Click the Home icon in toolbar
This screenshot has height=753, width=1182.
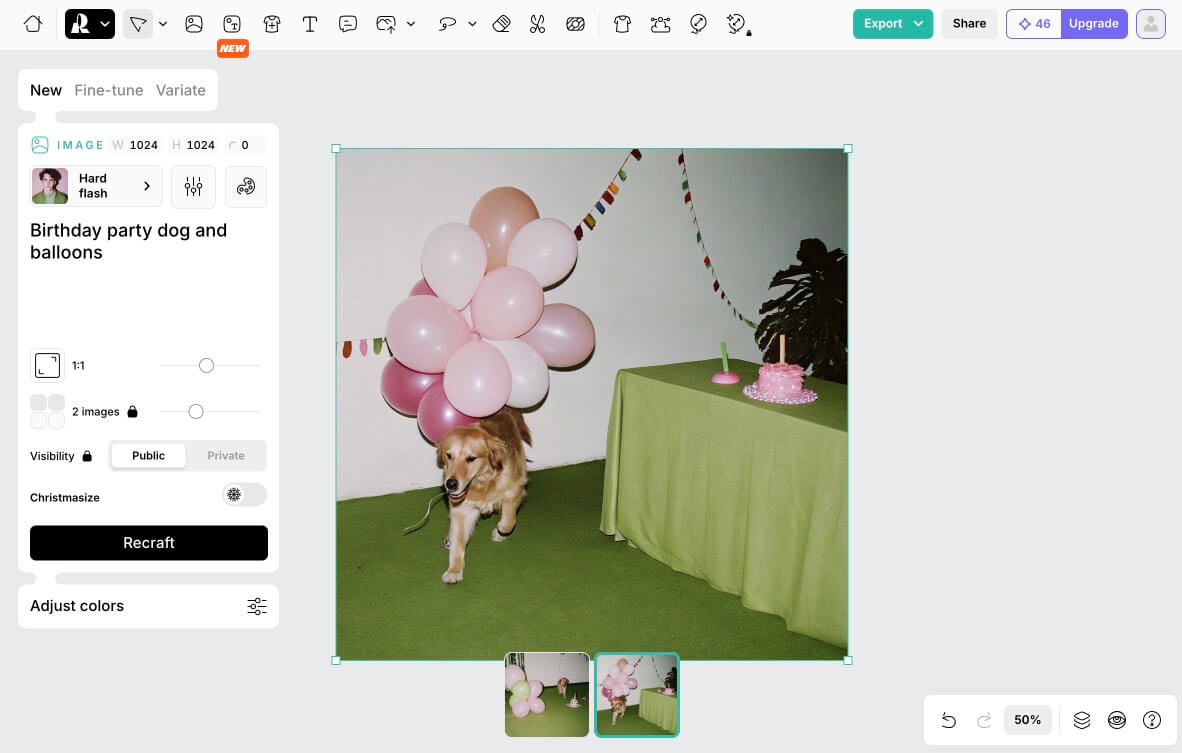(33, 24)
